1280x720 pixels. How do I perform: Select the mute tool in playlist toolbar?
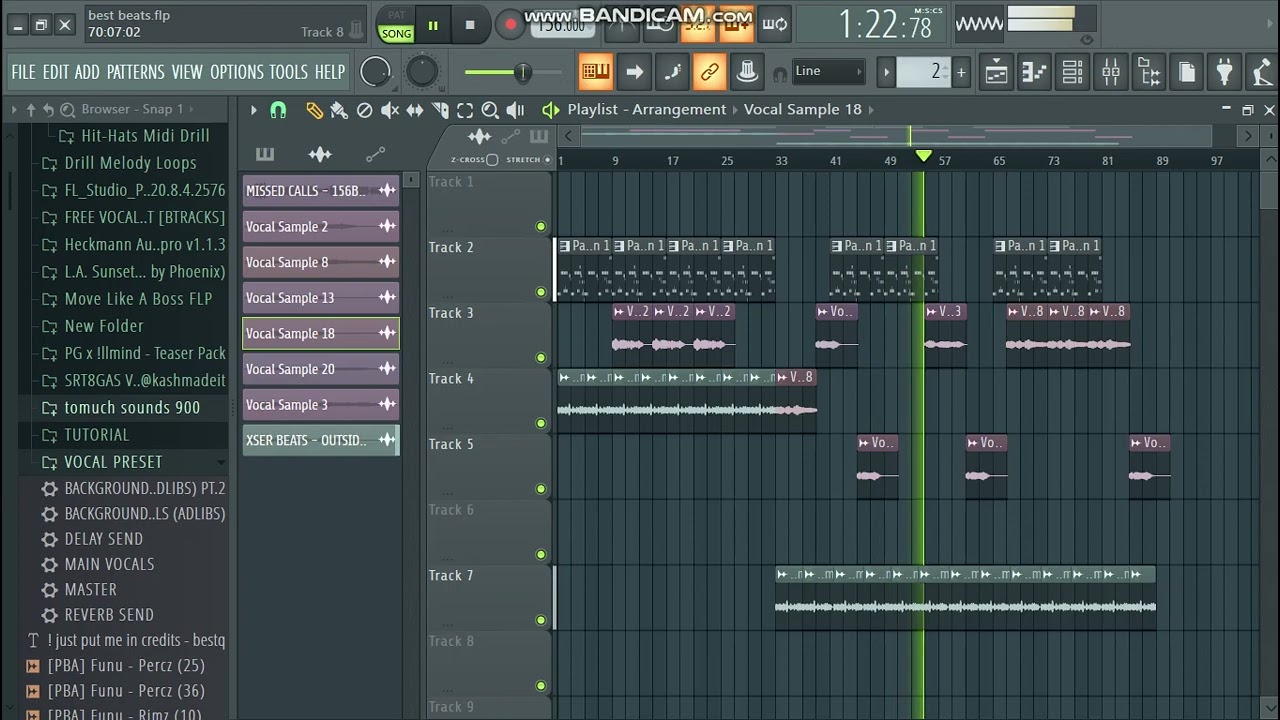tap(390, 110)
